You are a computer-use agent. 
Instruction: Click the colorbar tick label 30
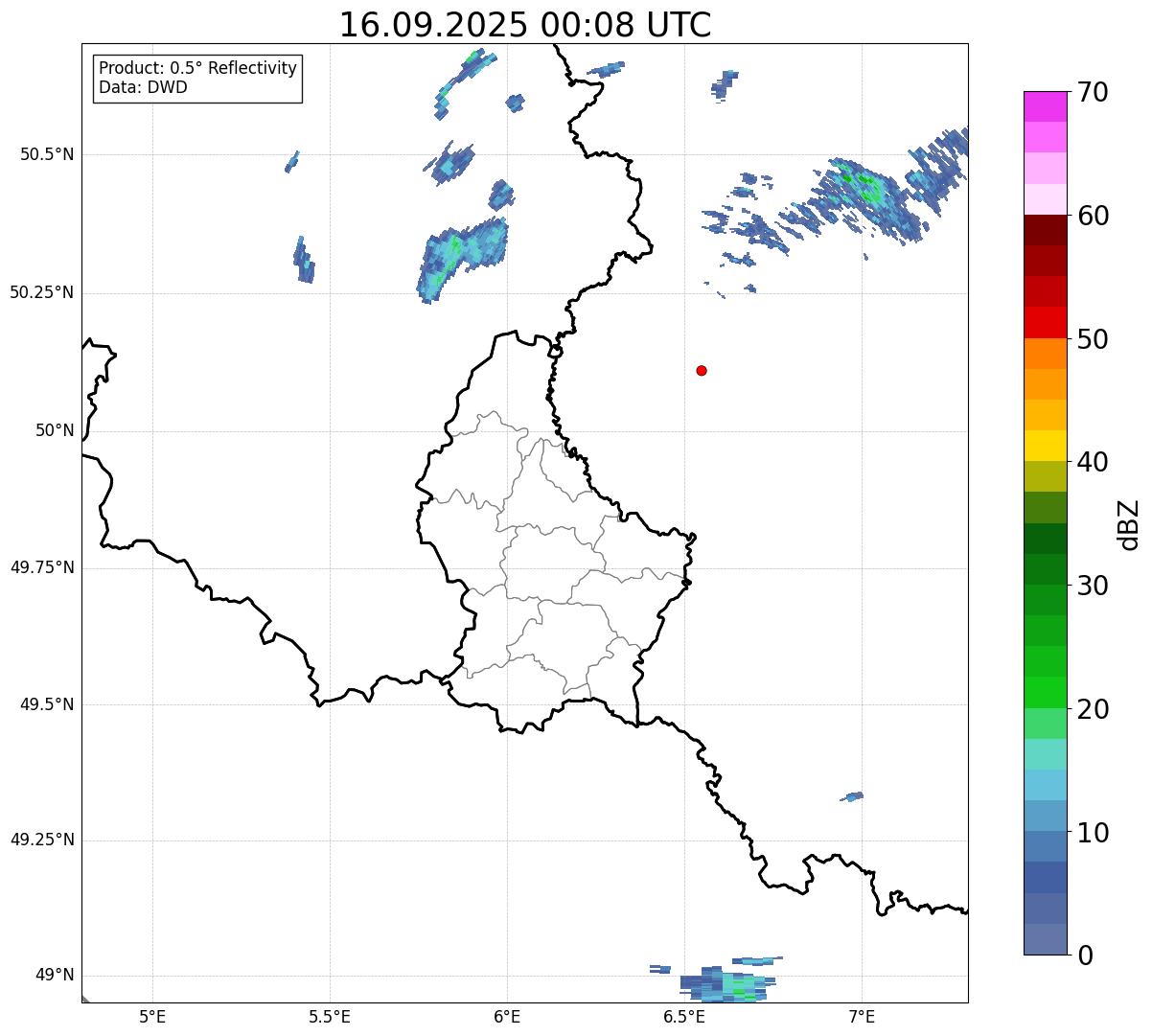tap(1093, 586)
